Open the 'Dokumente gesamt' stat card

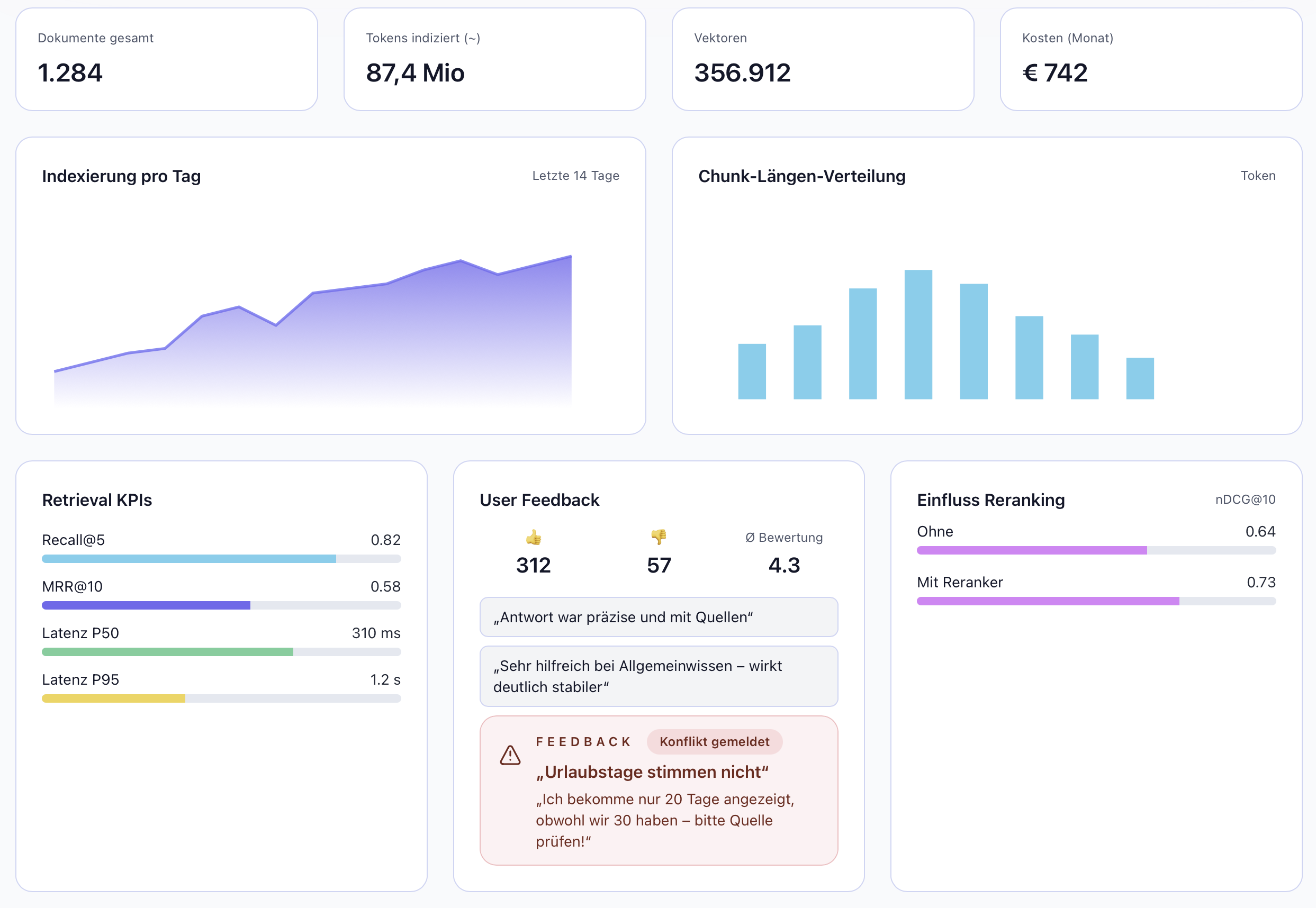pyautogui.click(x=166, y=59)
